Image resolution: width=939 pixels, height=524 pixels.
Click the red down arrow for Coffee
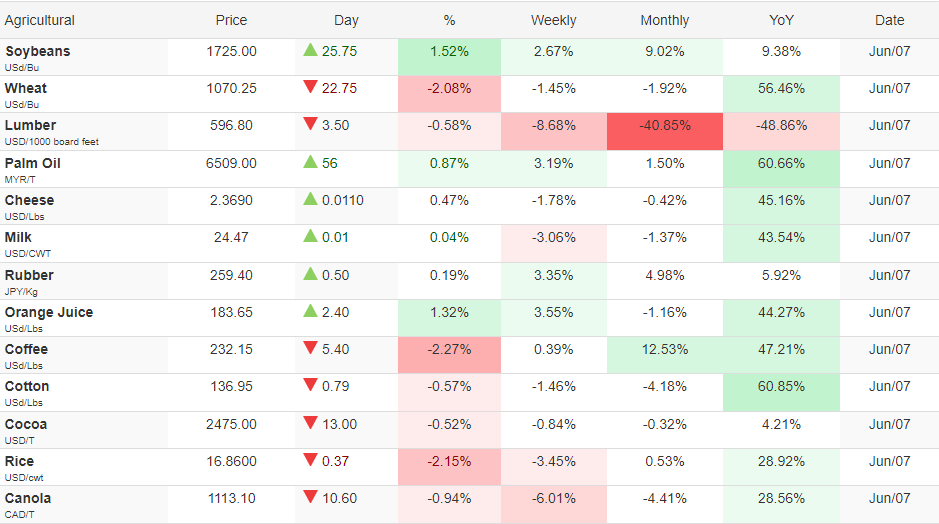tap(310, 348)
